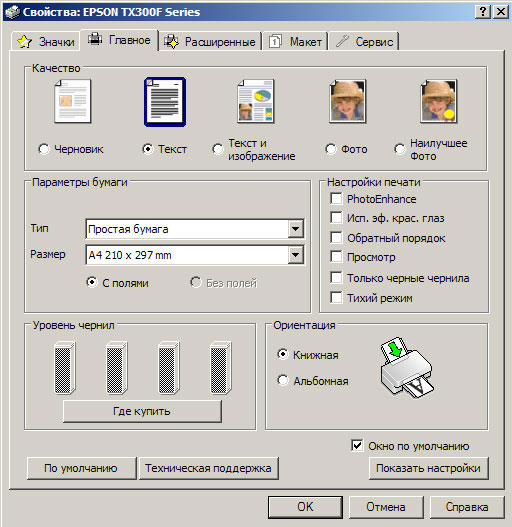Click the printer icon in the title bar
Screen dimensions: 512x527
pyautogui.click(x=12, y=12)
